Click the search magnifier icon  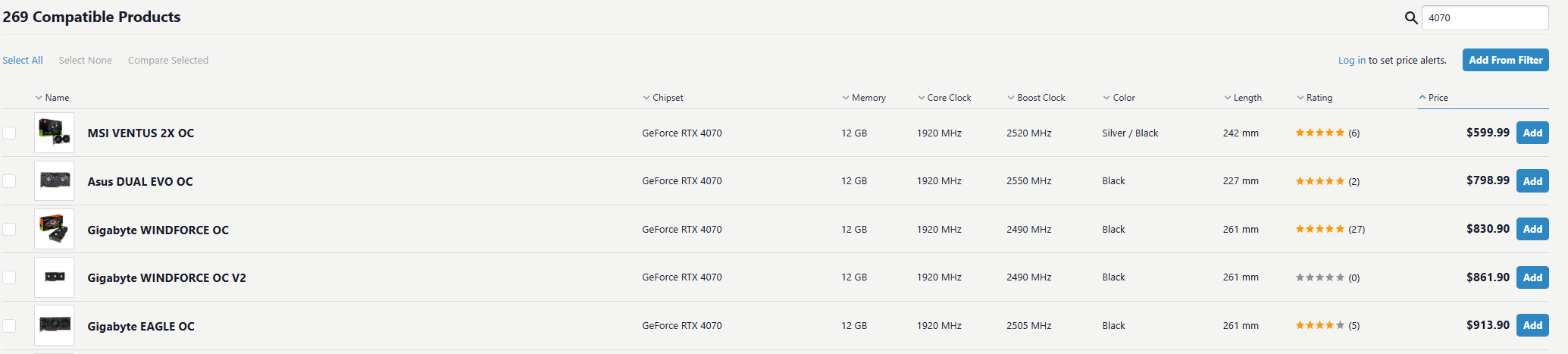(1410, 17)
